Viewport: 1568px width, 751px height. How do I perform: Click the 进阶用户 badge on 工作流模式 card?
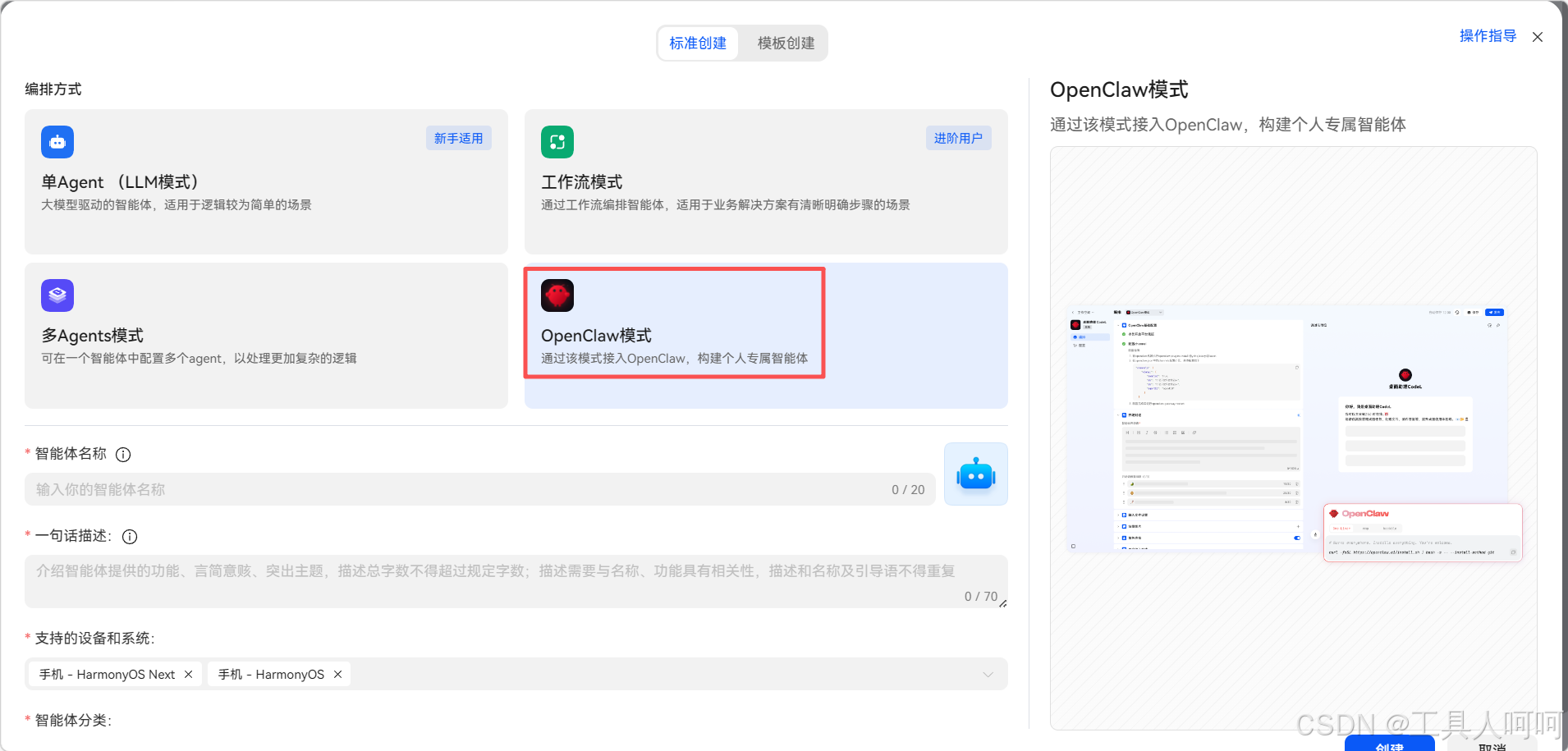[957, 138]
